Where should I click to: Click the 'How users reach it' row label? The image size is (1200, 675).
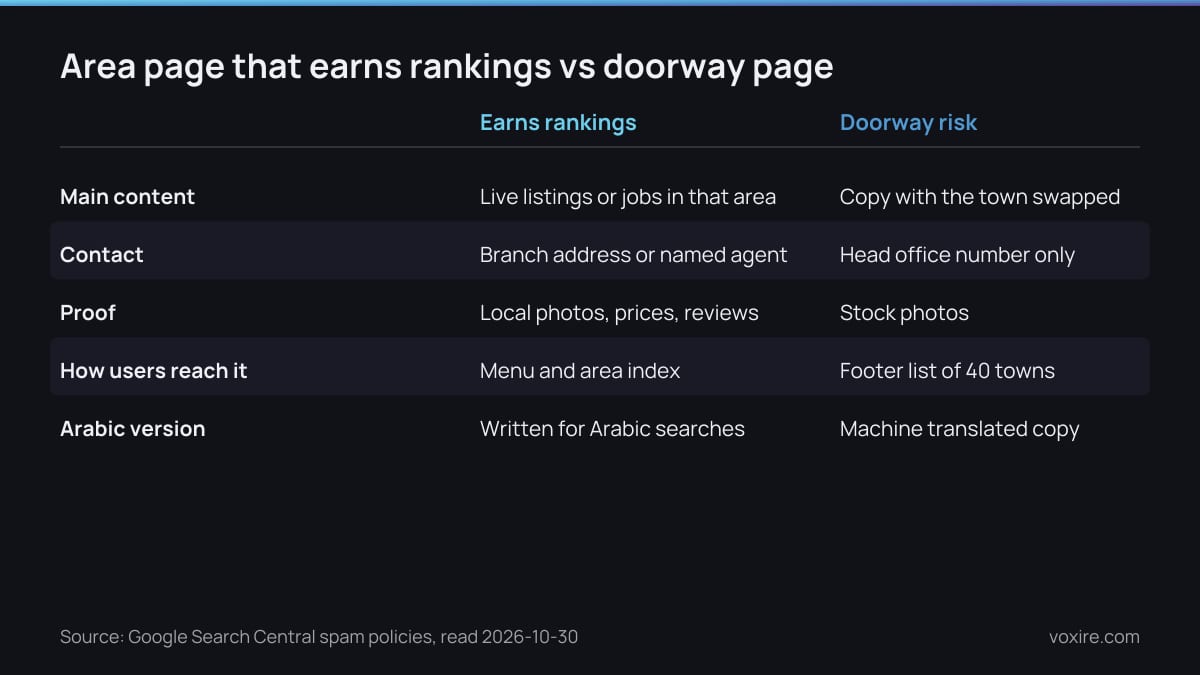point(154,371)
